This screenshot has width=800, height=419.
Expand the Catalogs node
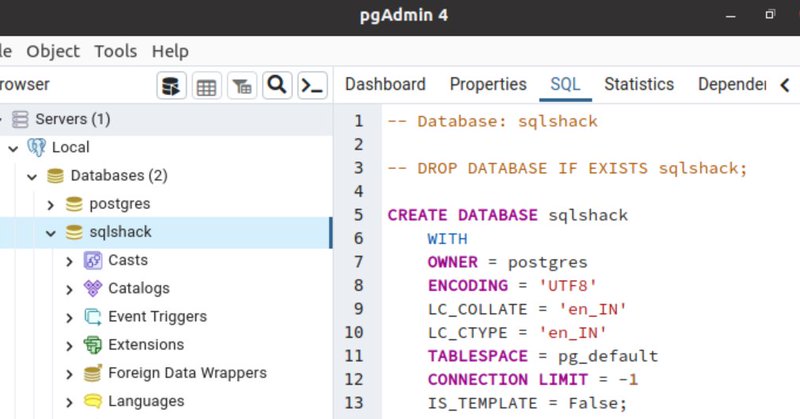tap(69, 290)
